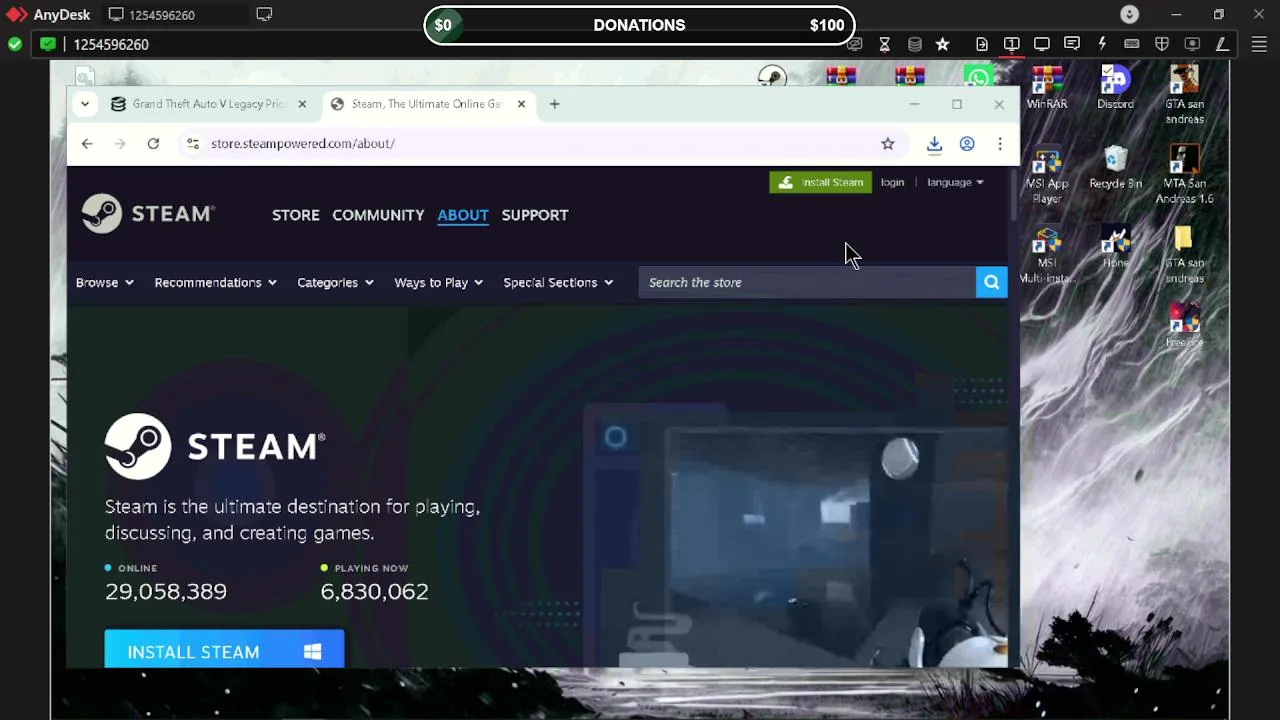Open the SUPPORT menu item
The image size is (1280, 720).
(x=535, y=215)
